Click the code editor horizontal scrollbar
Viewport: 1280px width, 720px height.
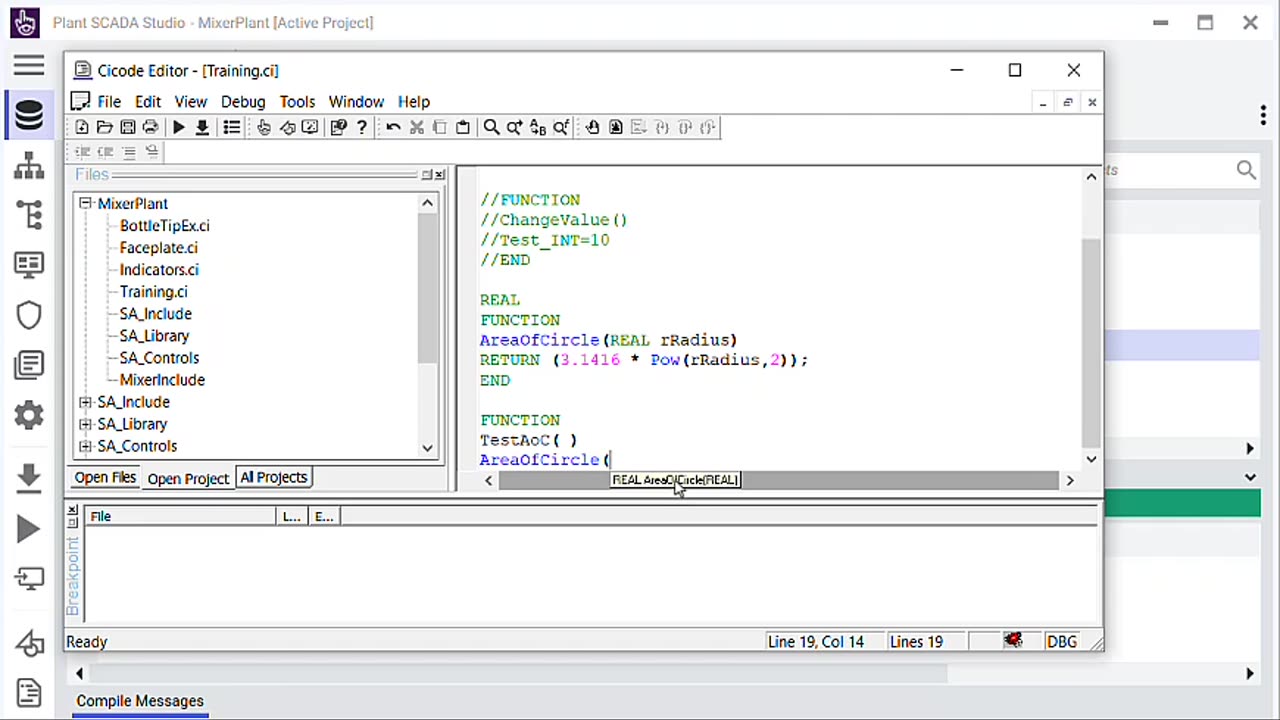click(x=778, y=481)
